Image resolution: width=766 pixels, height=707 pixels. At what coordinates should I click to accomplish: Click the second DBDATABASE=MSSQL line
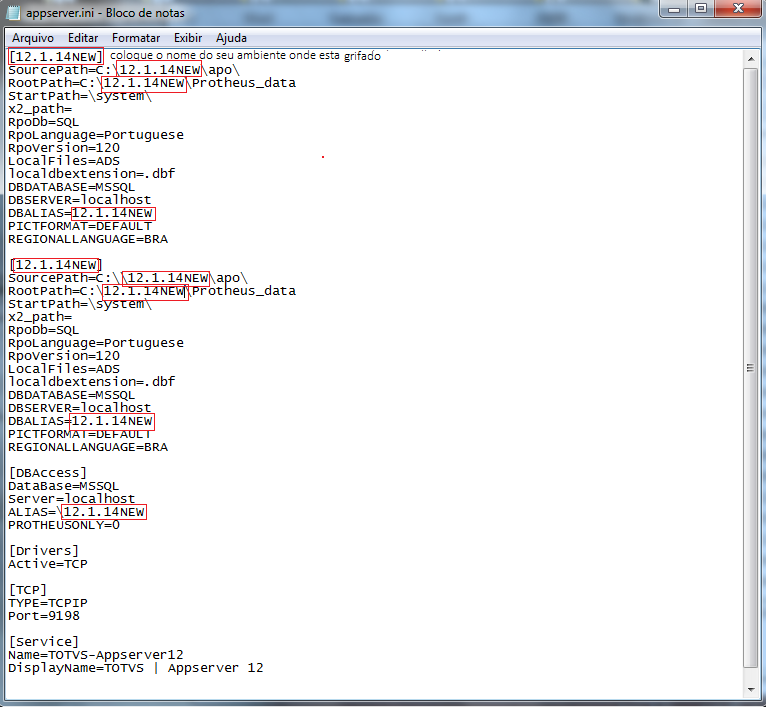pyautogui.click(x=71, y=395)
